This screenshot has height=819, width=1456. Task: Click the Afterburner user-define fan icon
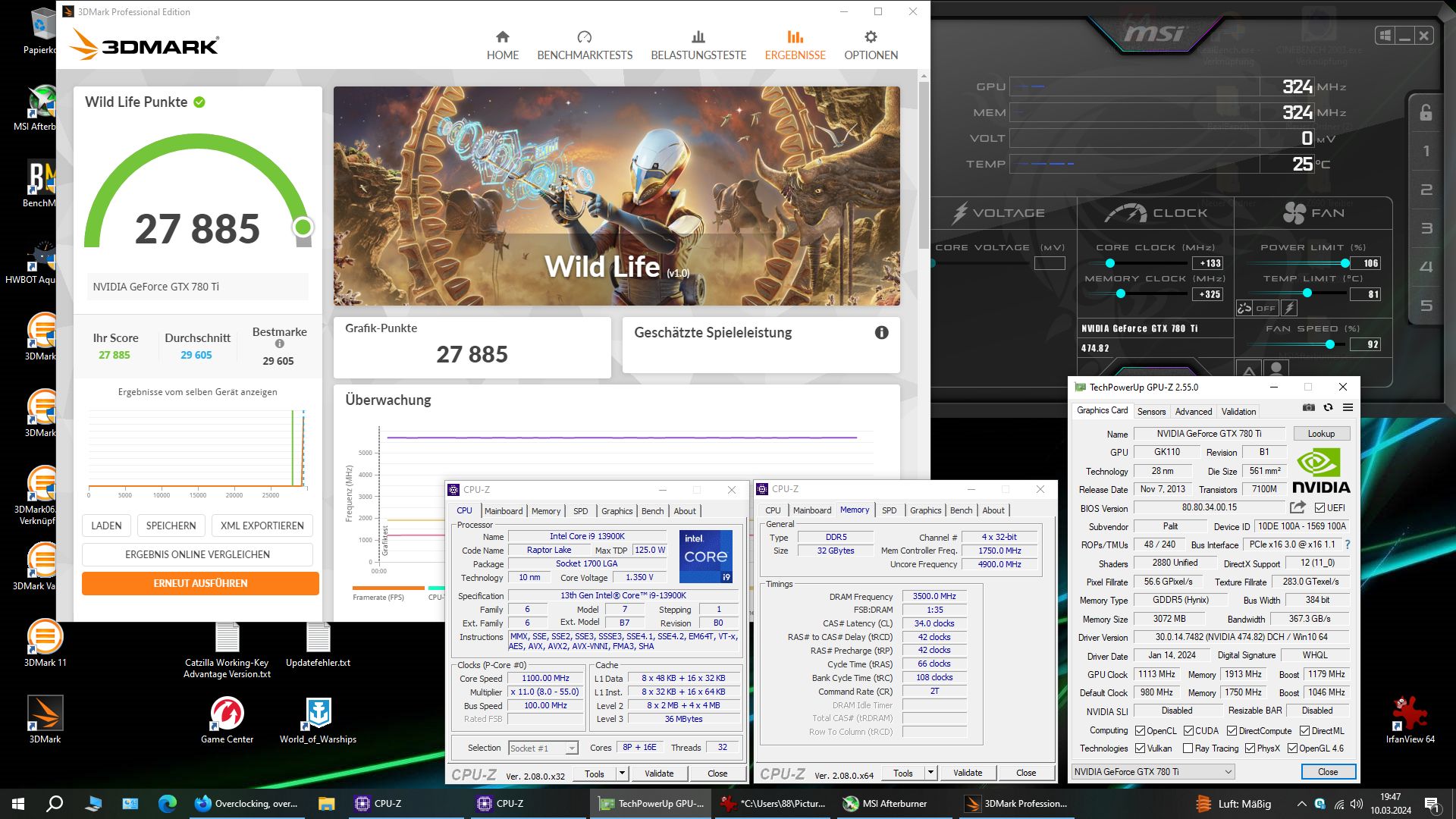click(x=1276, y=369)
